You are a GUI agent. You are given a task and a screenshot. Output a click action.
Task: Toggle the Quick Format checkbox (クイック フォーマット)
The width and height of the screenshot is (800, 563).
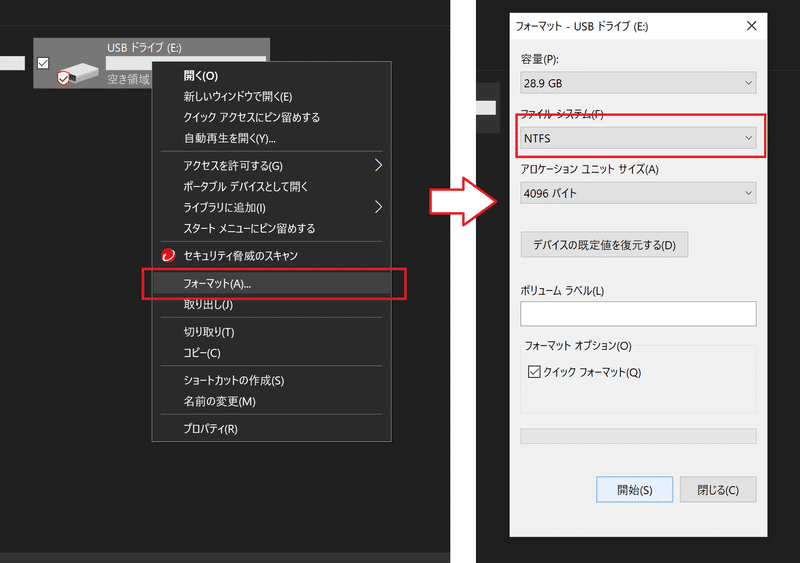click(x=534, y=372)
